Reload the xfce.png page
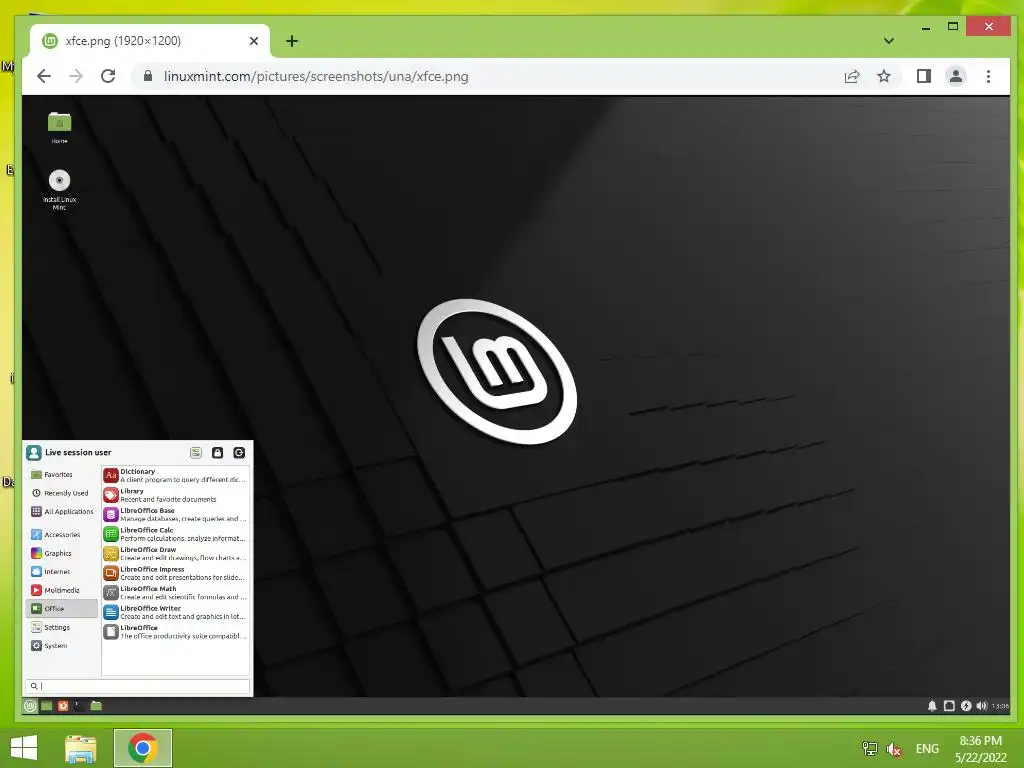The height and width of the screenshot is (768, 1024). click(x=108, y=76)
